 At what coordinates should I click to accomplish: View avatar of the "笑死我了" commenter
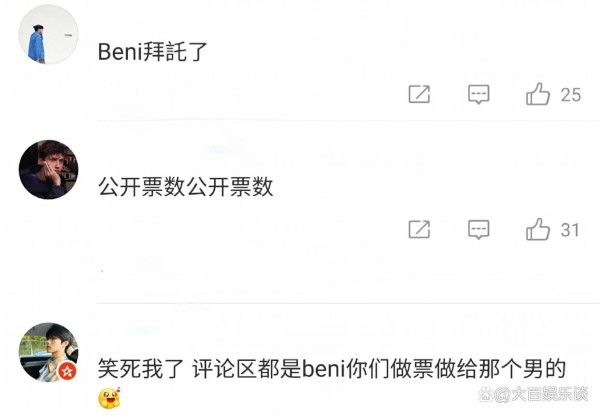click(x=48, y=352)
